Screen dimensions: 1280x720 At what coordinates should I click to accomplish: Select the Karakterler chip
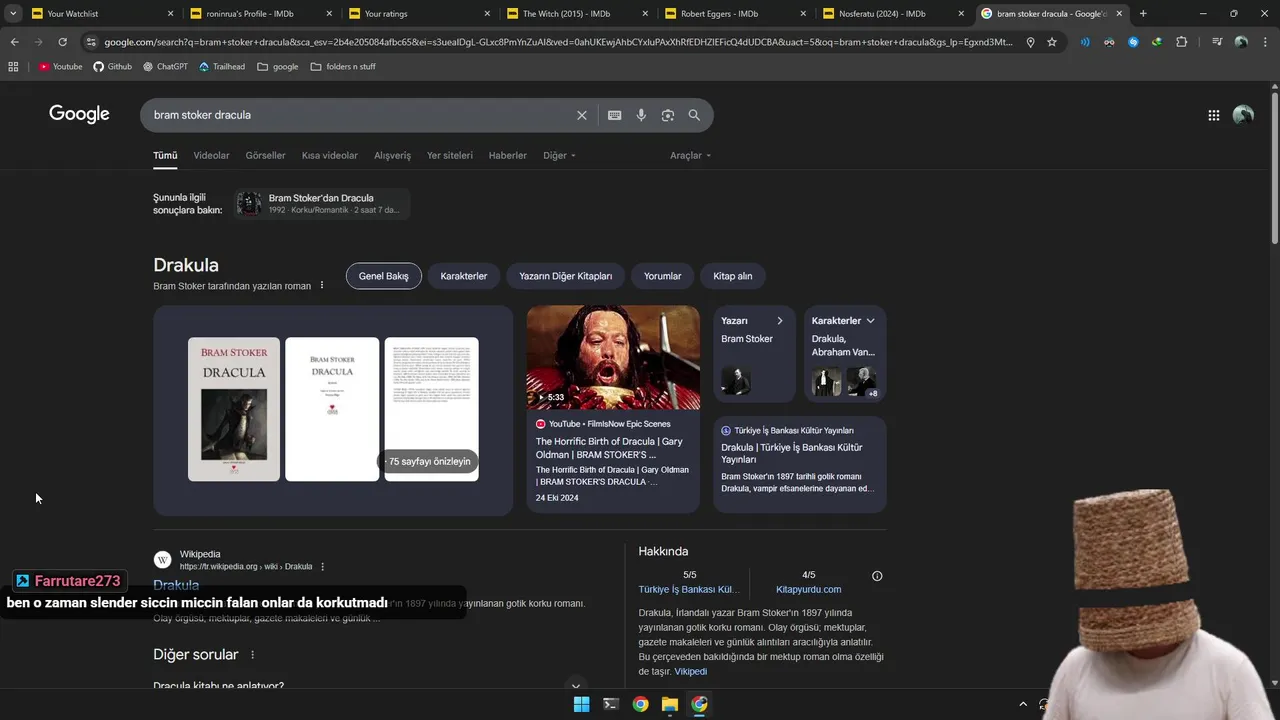pyautogui.click(x=464, y=276)
